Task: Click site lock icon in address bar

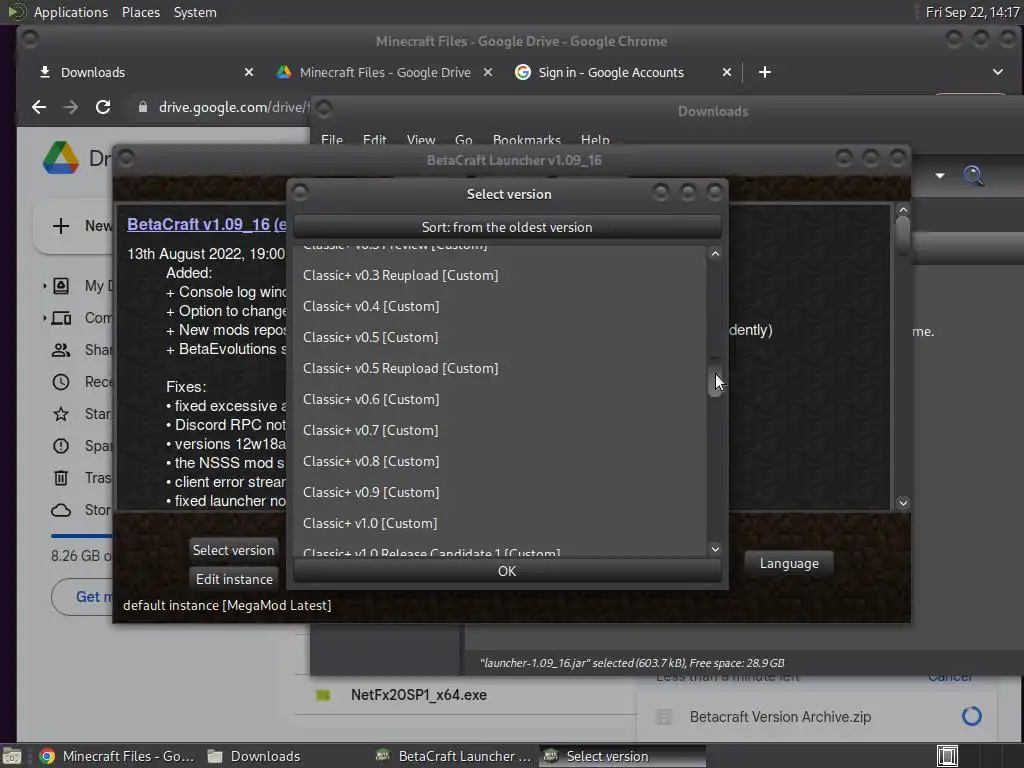Action: (142, 107)
